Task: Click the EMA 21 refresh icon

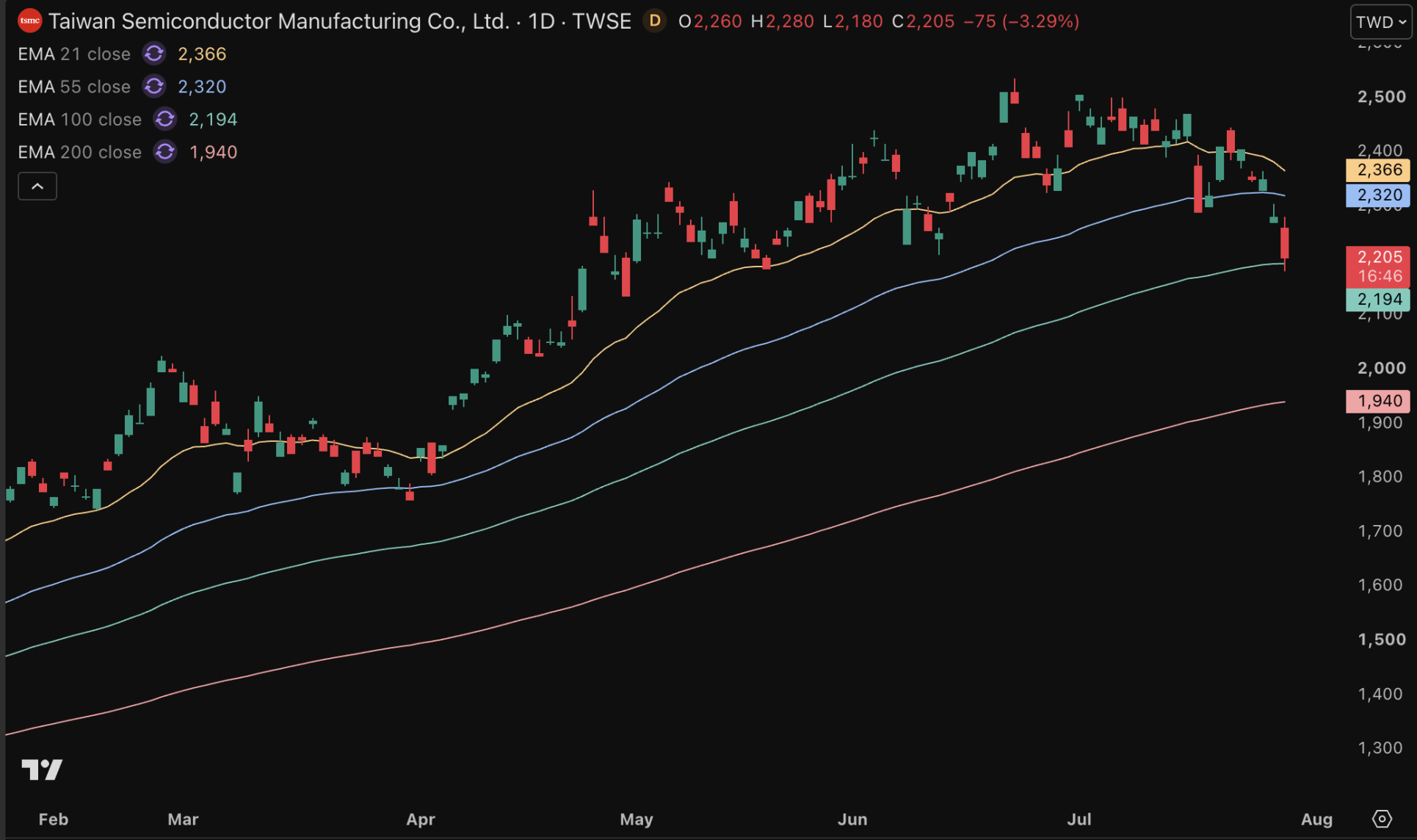Action: tap(154, 54)
